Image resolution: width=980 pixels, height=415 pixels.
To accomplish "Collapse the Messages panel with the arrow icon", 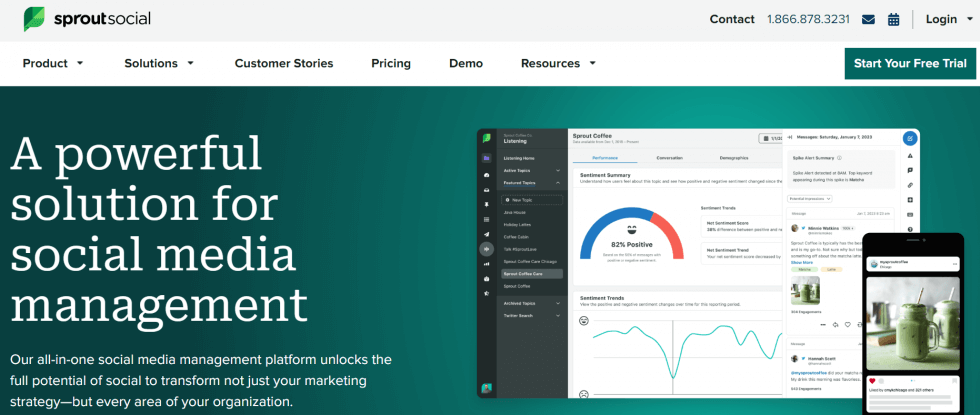I will click(x=790, y=137).
